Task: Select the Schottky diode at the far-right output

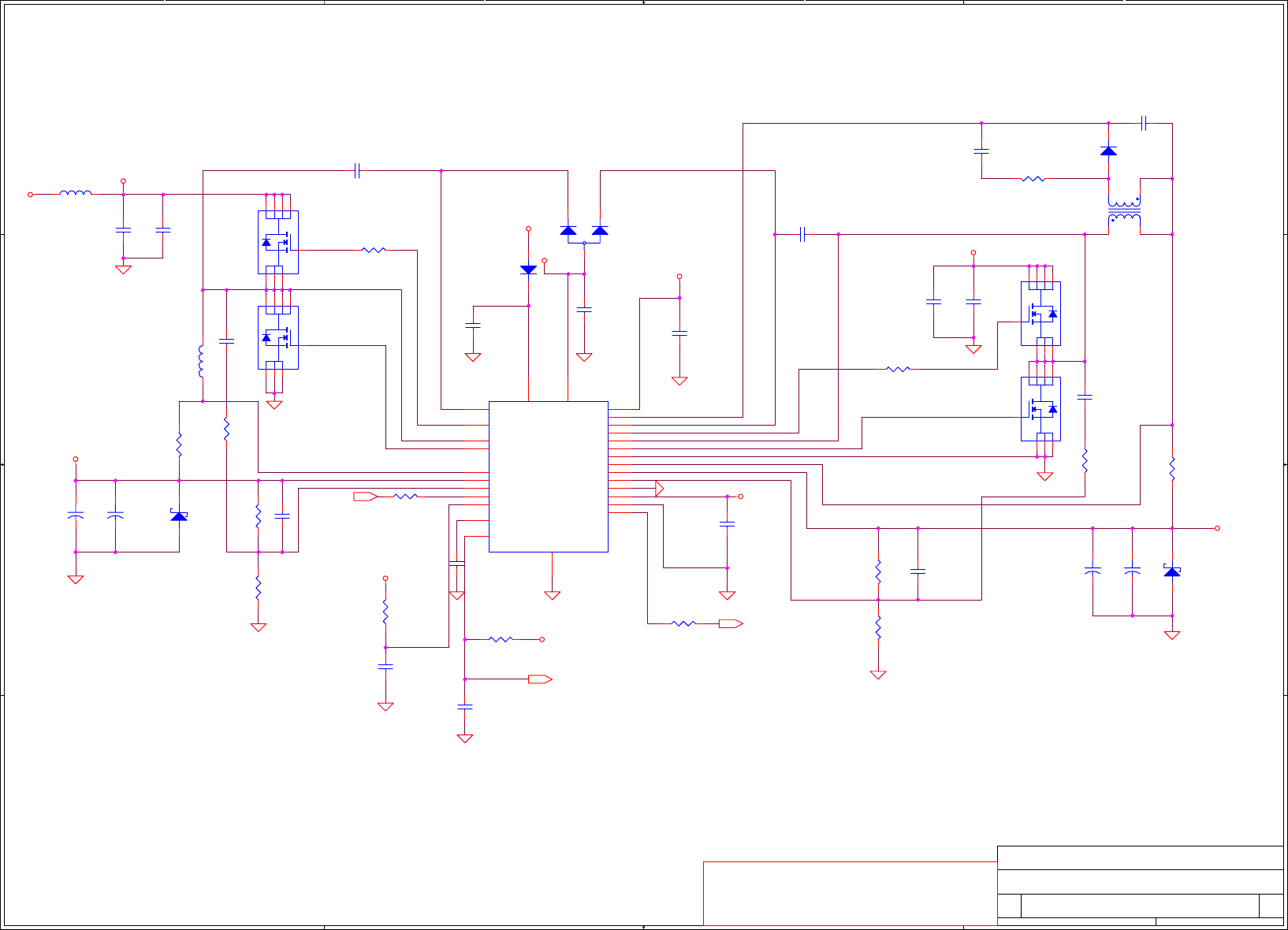Action: tap(1172, 571)
